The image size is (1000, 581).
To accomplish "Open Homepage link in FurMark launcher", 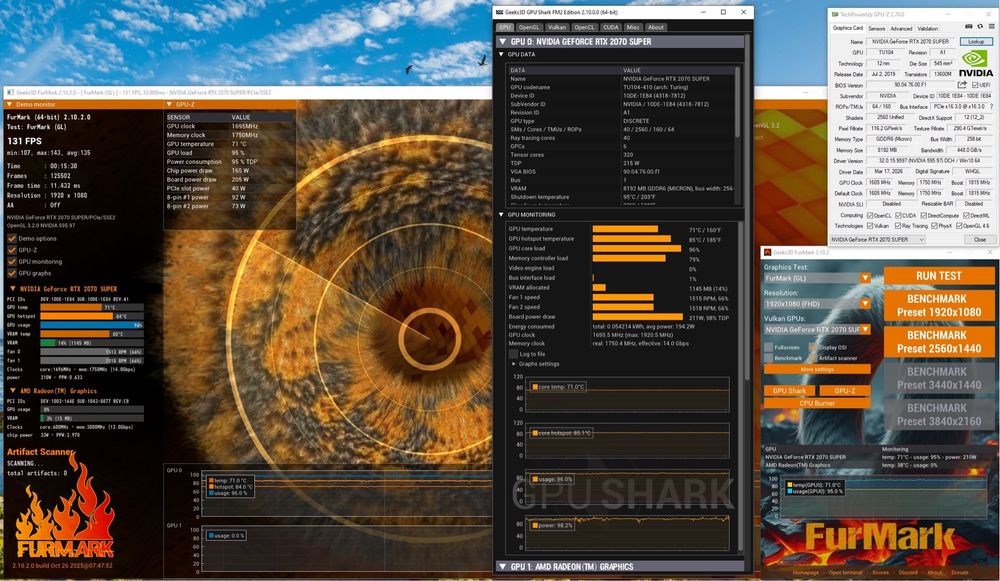I will click(x=805, y=573).
